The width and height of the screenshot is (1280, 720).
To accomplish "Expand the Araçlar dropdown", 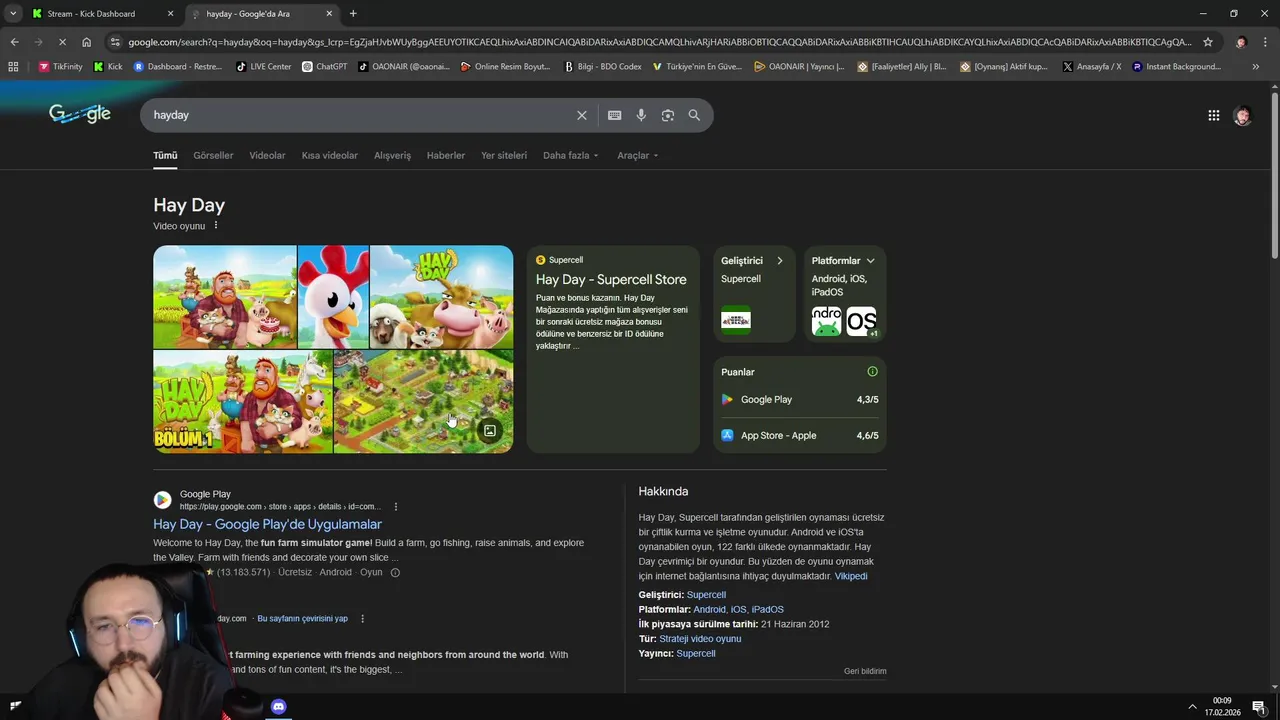I will (638, 155).
